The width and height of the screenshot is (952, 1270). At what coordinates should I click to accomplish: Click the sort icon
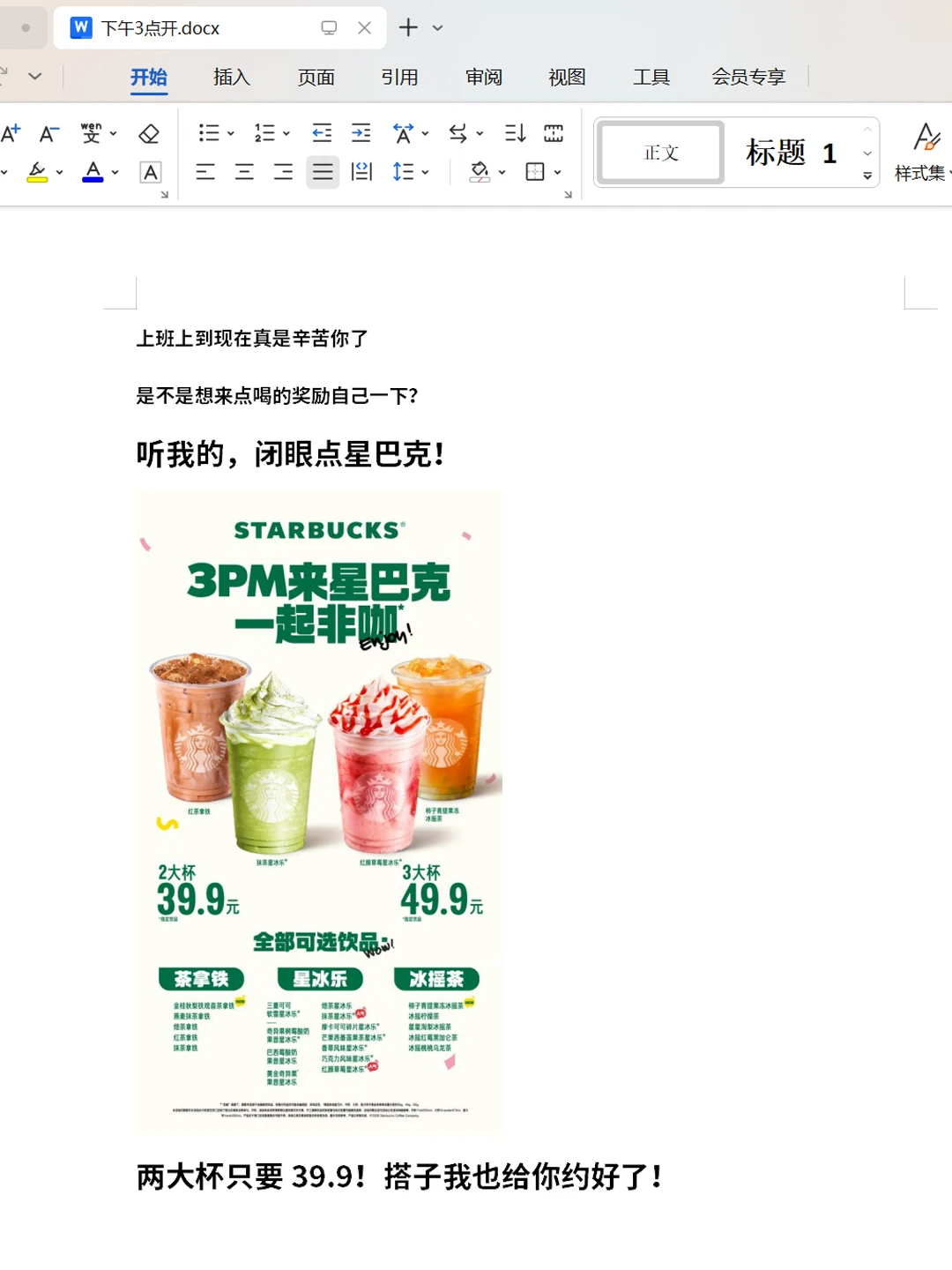(x=515, y=133)
